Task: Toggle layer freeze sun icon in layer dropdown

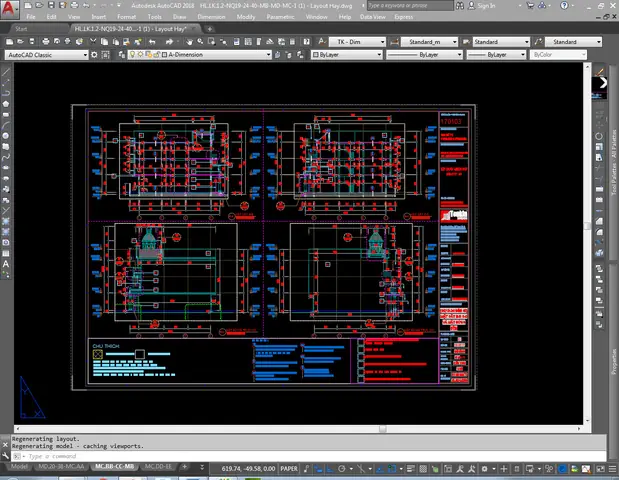Action: [140, 55]
